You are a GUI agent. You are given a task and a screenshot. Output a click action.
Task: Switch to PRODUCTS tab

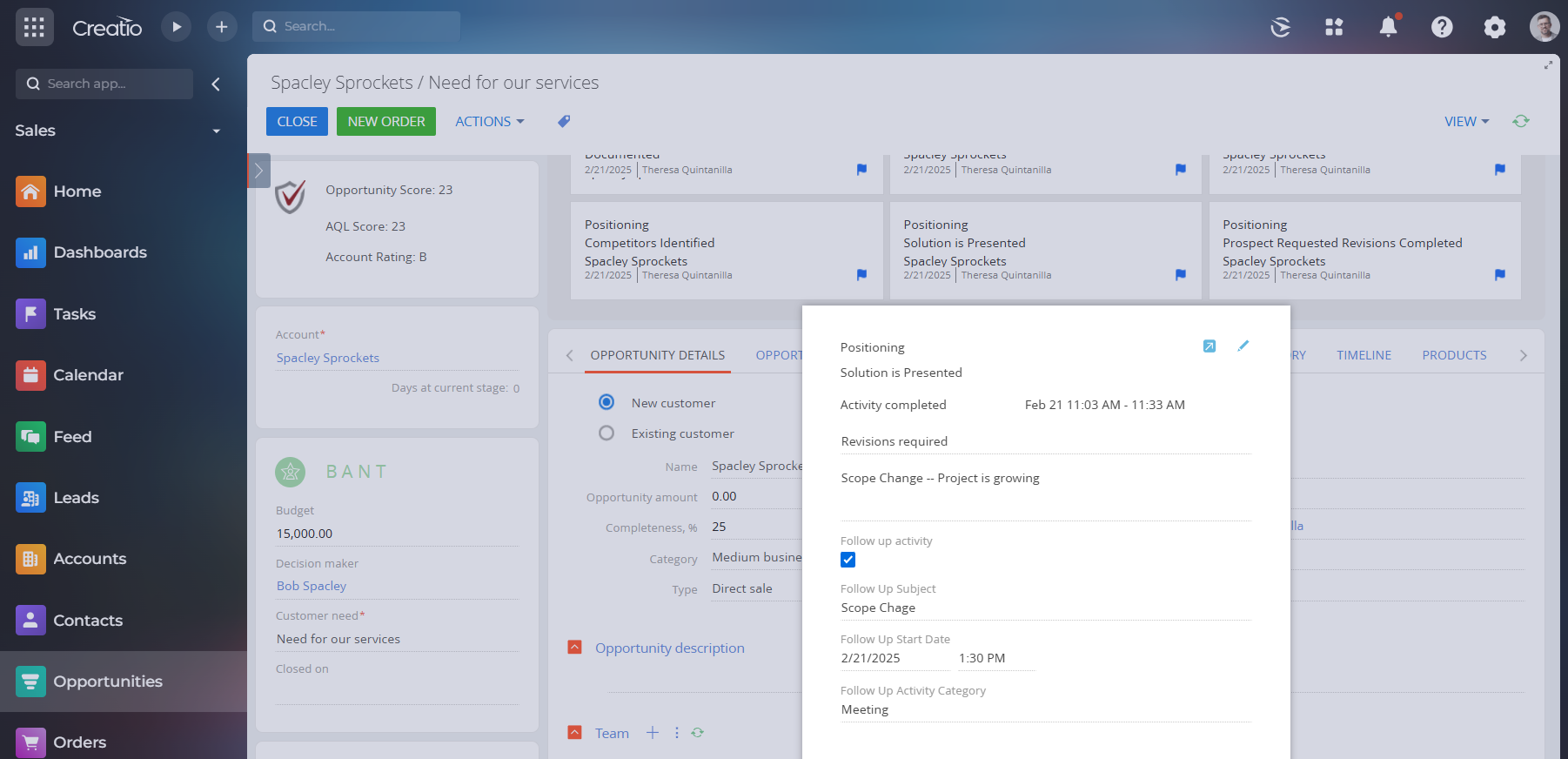1454,355
